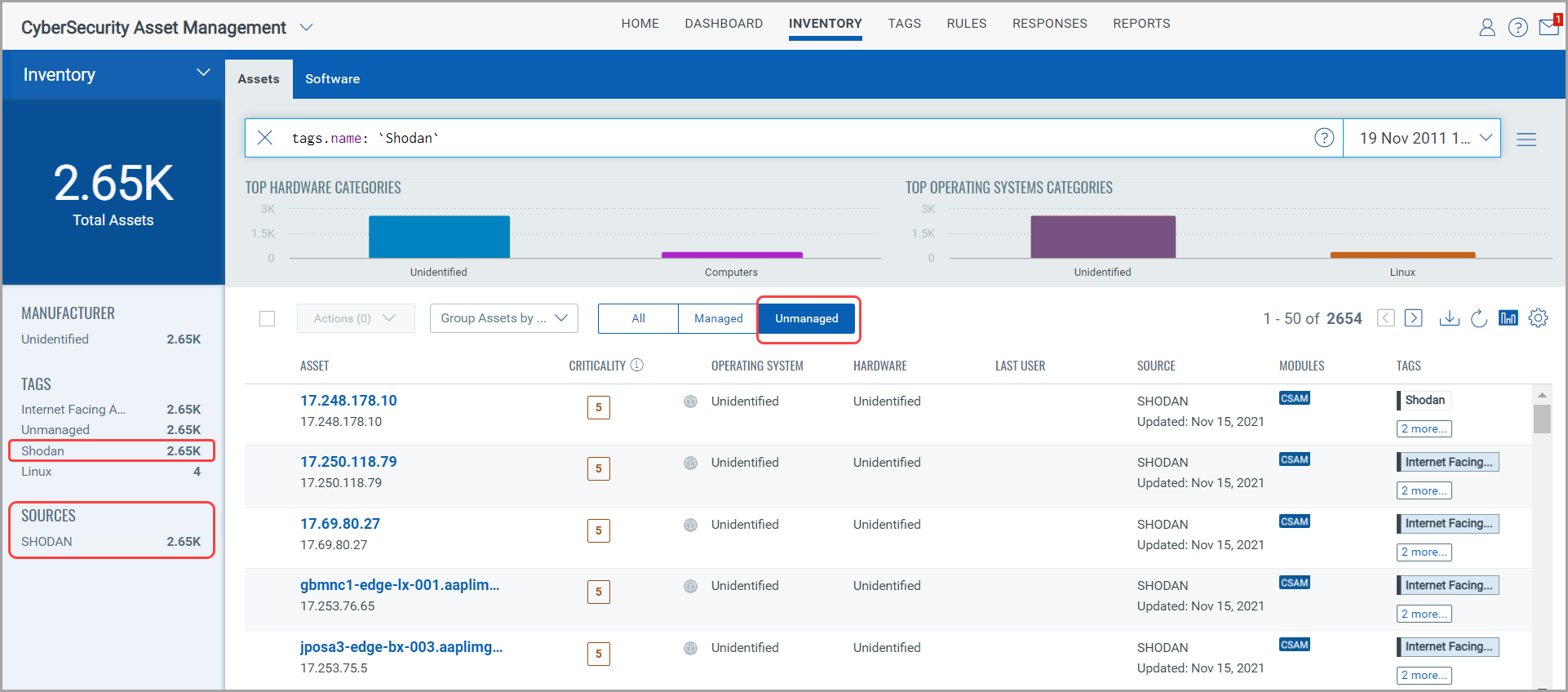Expand 2 more tags for 17.248.178.10
Viewport: 1568px width, 692px height.
(1424, 428)
